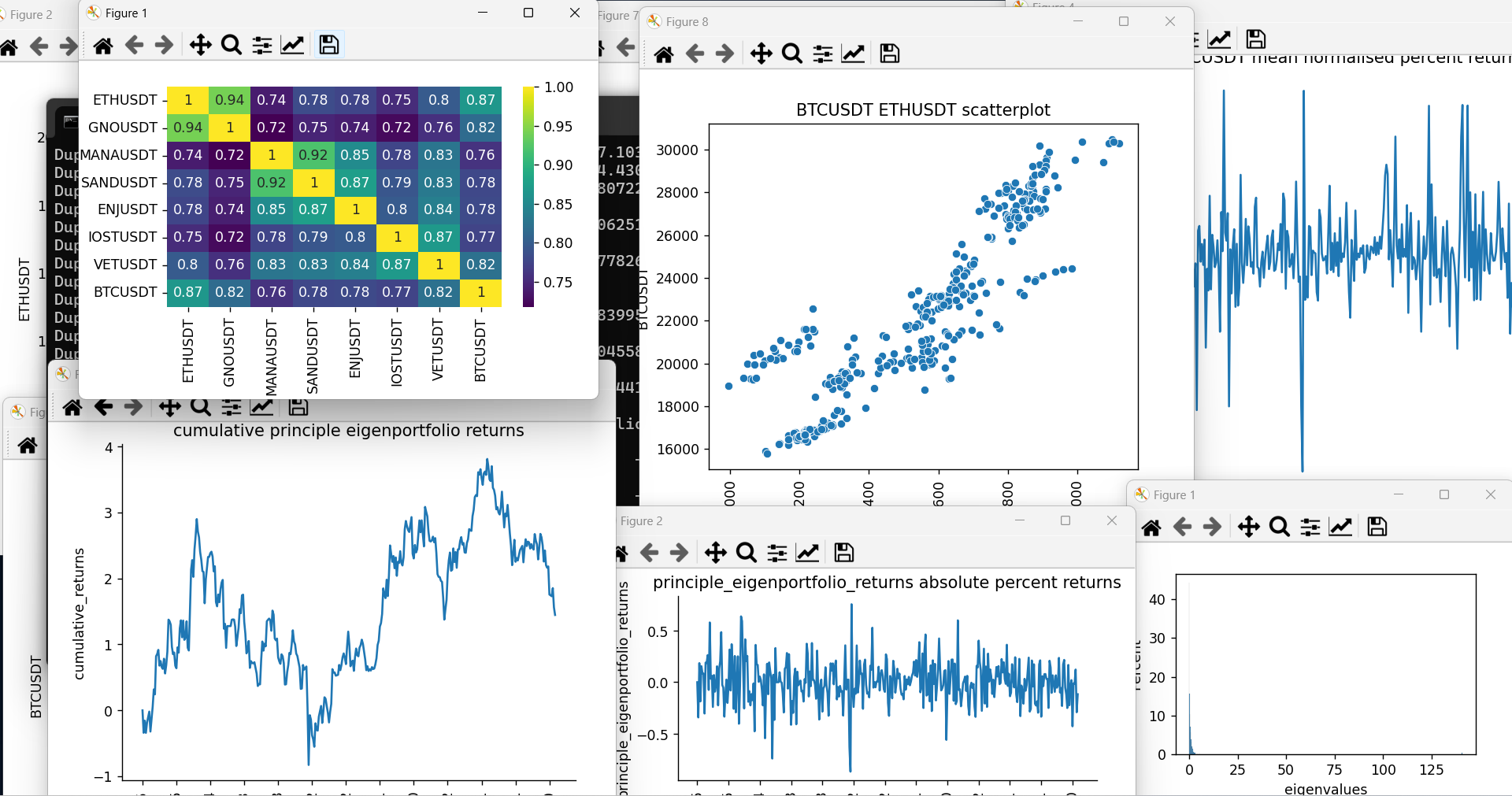Click Home icon in percent returns Figure 2
The height and width of the screenshot is (796, 1512).
(x=621, y=553)
